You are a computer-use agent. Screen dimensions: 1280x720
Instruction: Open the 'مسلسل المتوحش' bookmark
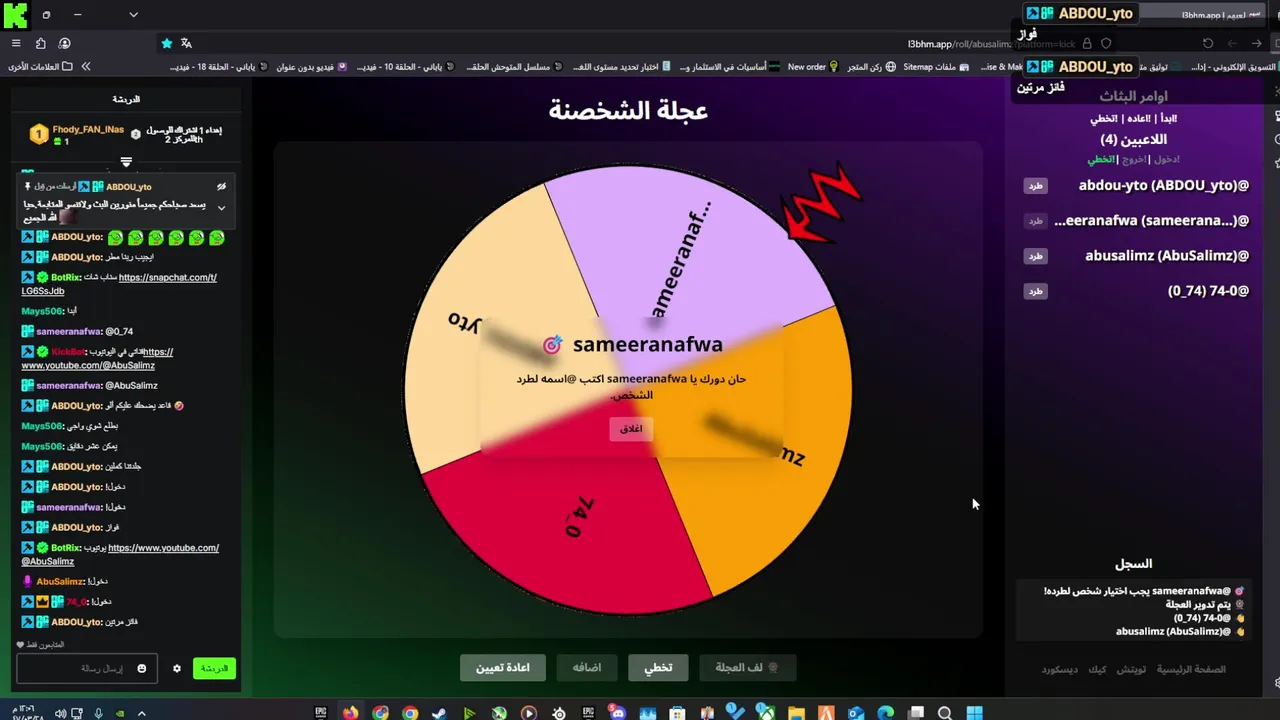tap(516, 66)
